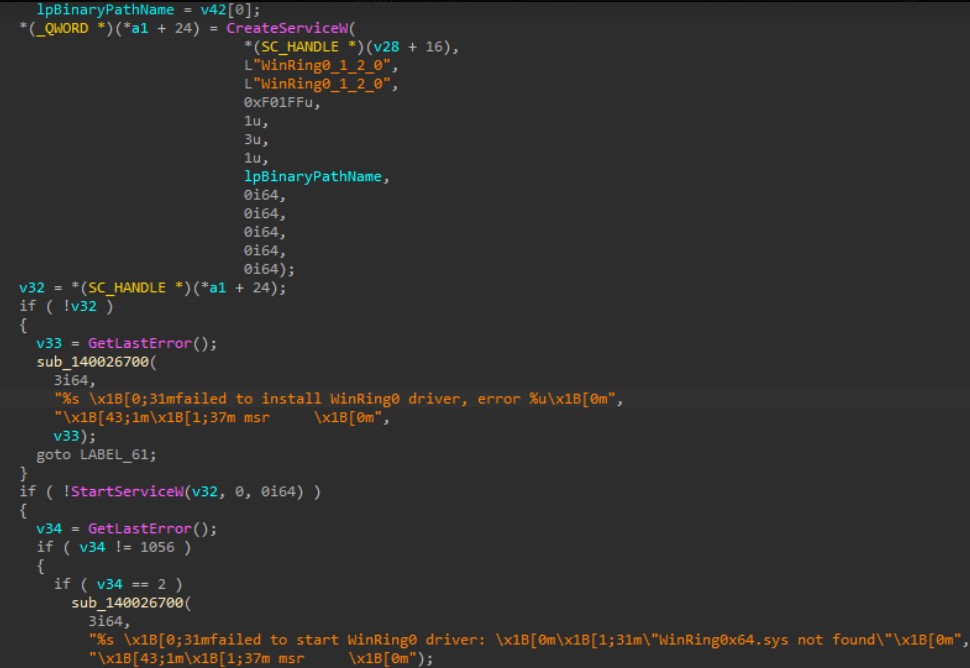Image resolution: width=970 pixels, height=668 pixels.
Task: Click sub_140026700 call above the start error string
Action: [x=122, y=604]
